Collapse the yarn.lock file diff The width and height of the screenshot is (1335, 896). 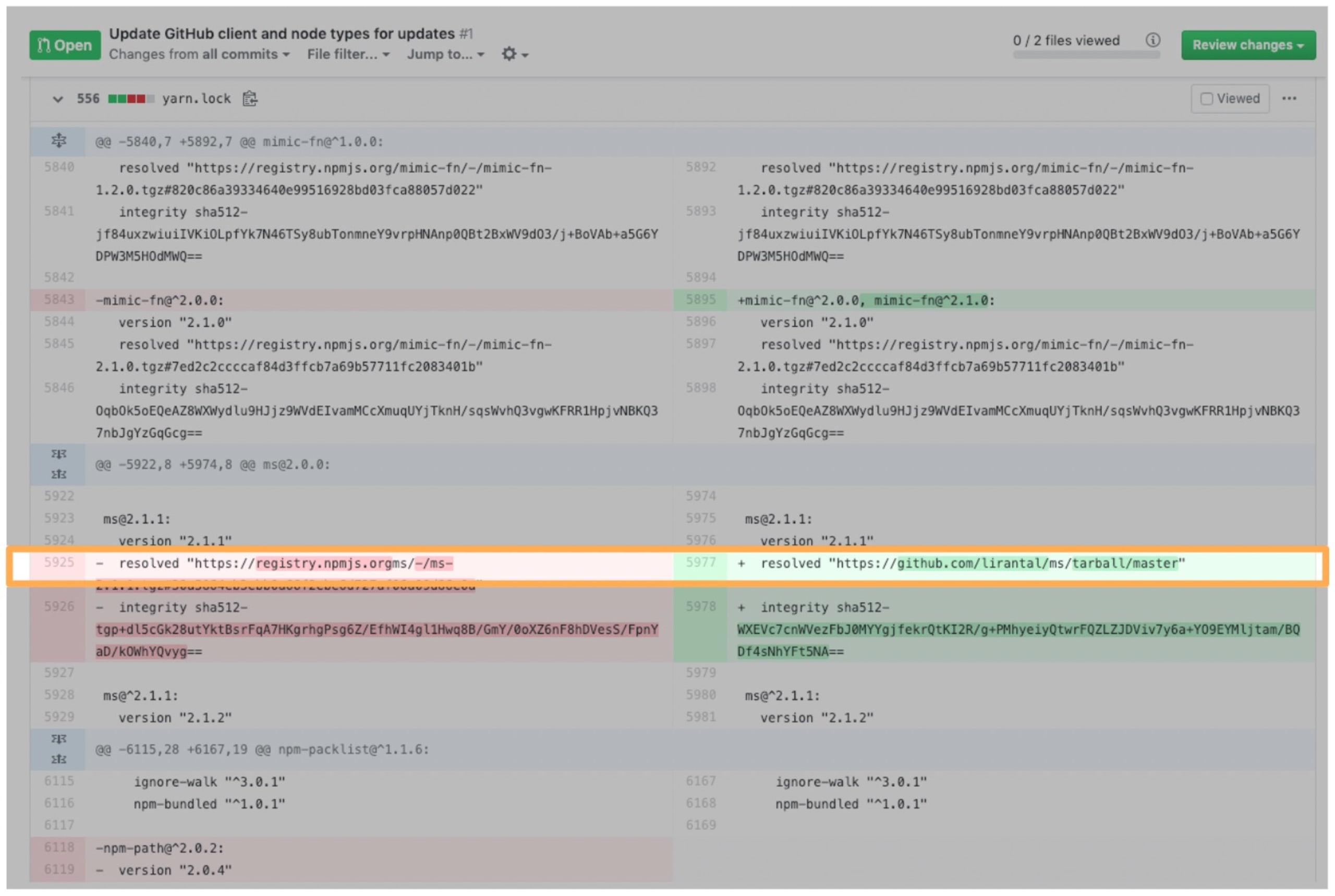(58, 100)
